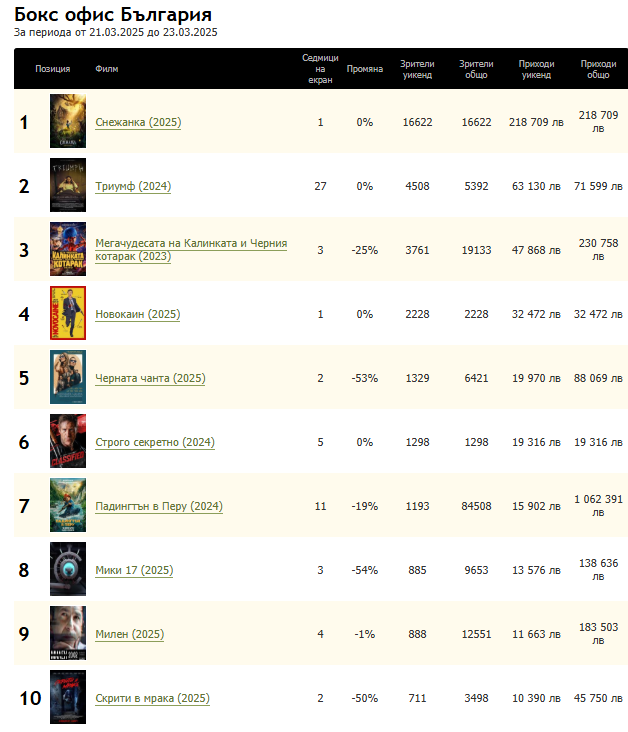Click the Триумф poster thumbnail

[68, 186]
